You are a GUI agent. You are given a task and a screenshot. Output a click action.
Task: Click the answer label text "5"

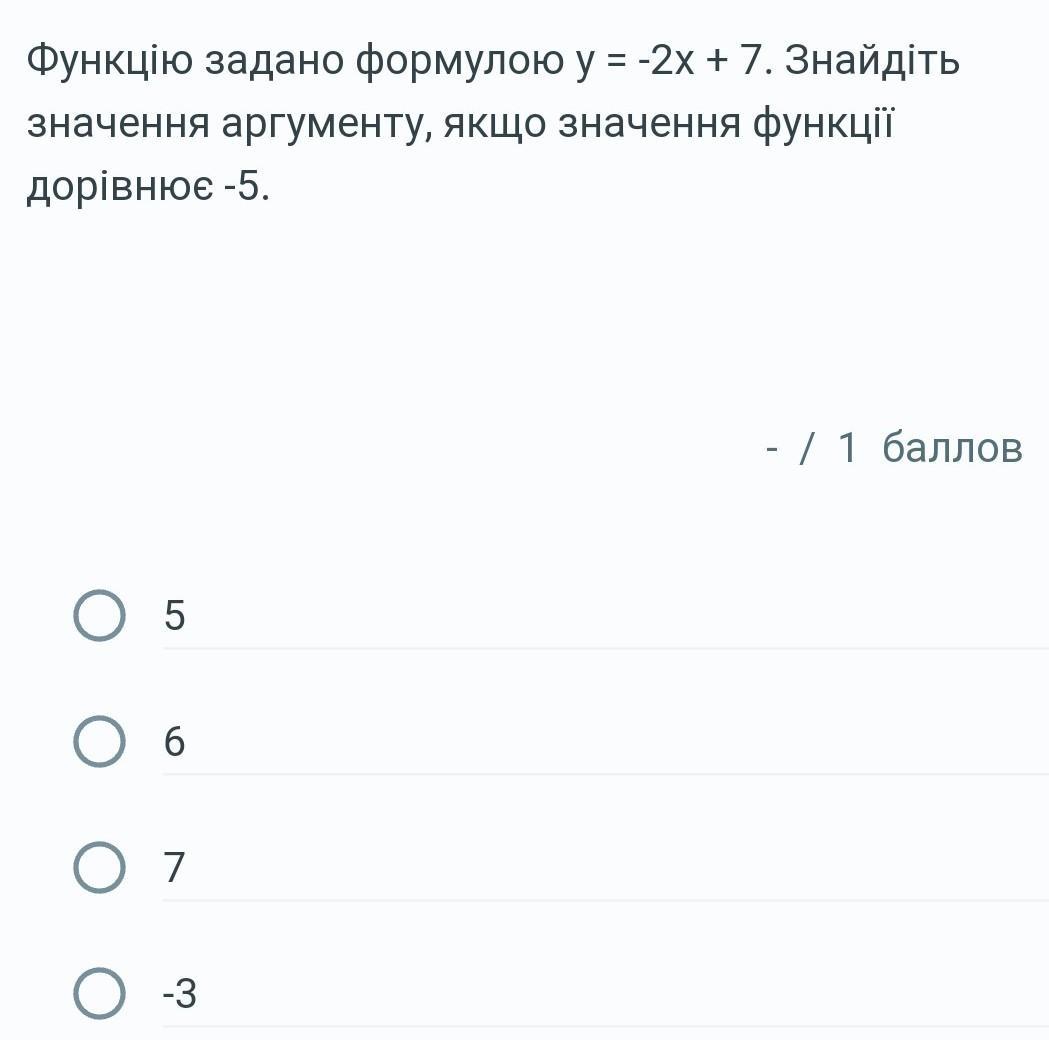(x=175, y=616)
